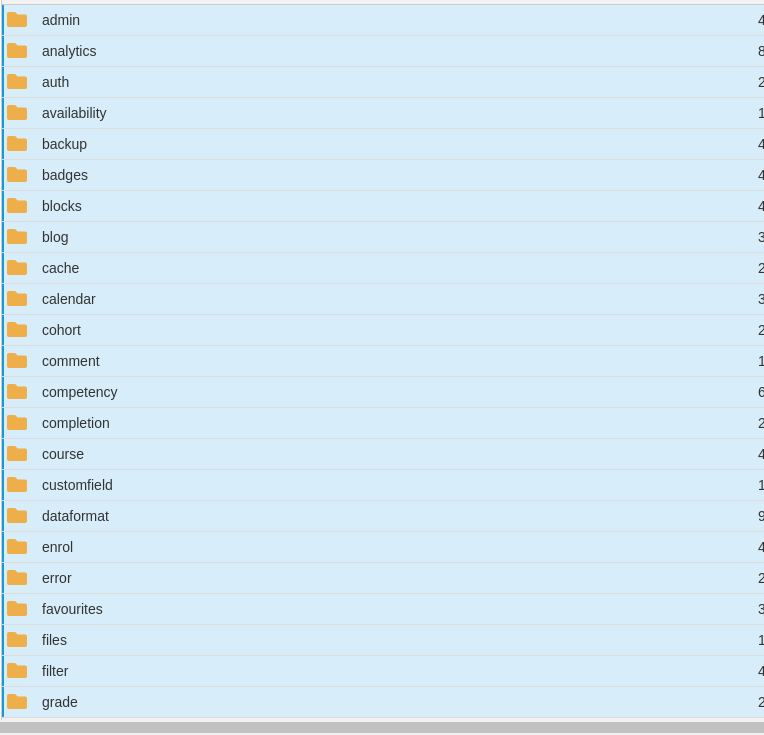Open the cache folder
The height and width of the screenshot is (735, 764).
[x=60, y=268]
